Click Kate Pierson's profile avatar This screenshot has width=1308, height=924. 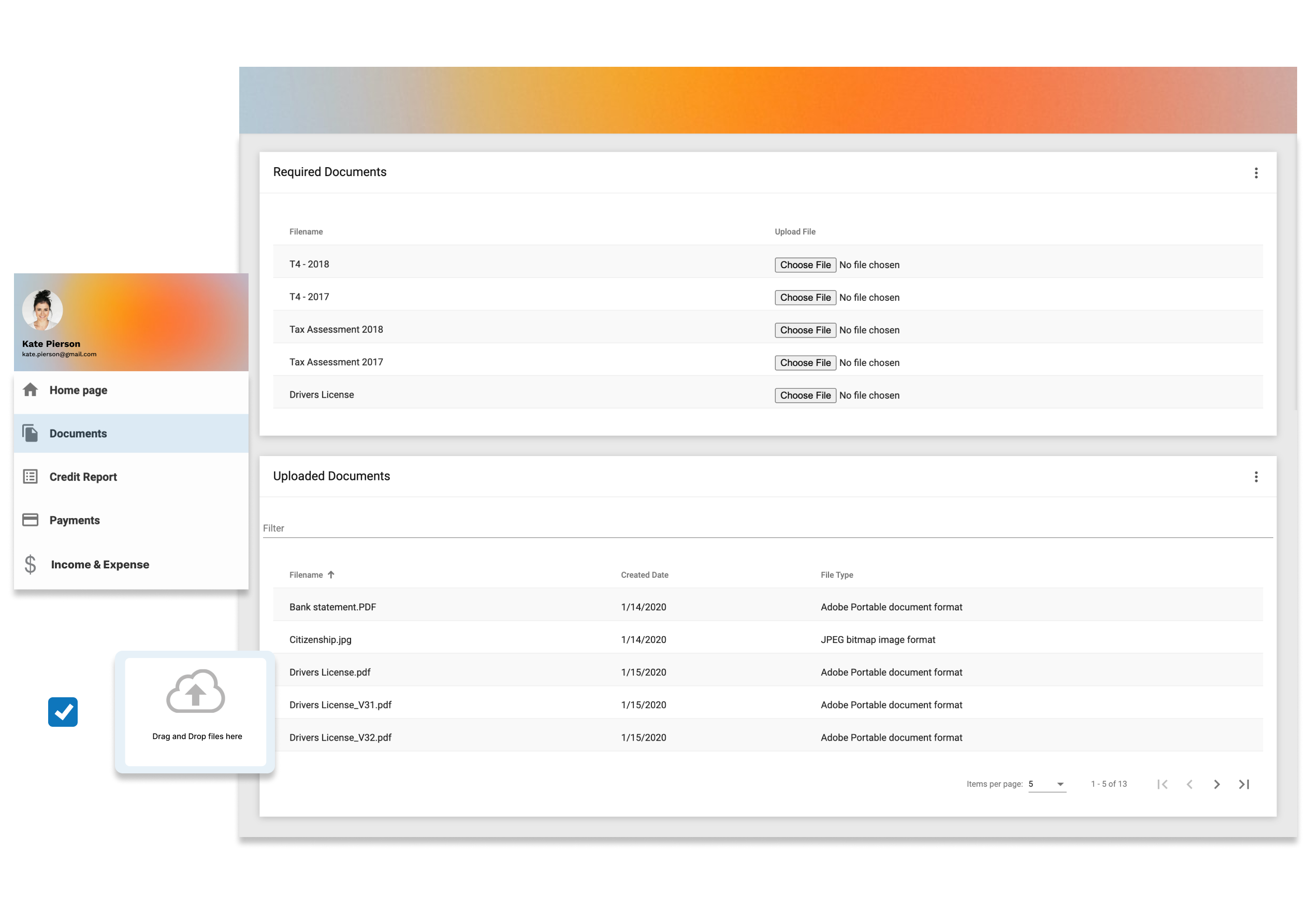[x=42, y=311]
